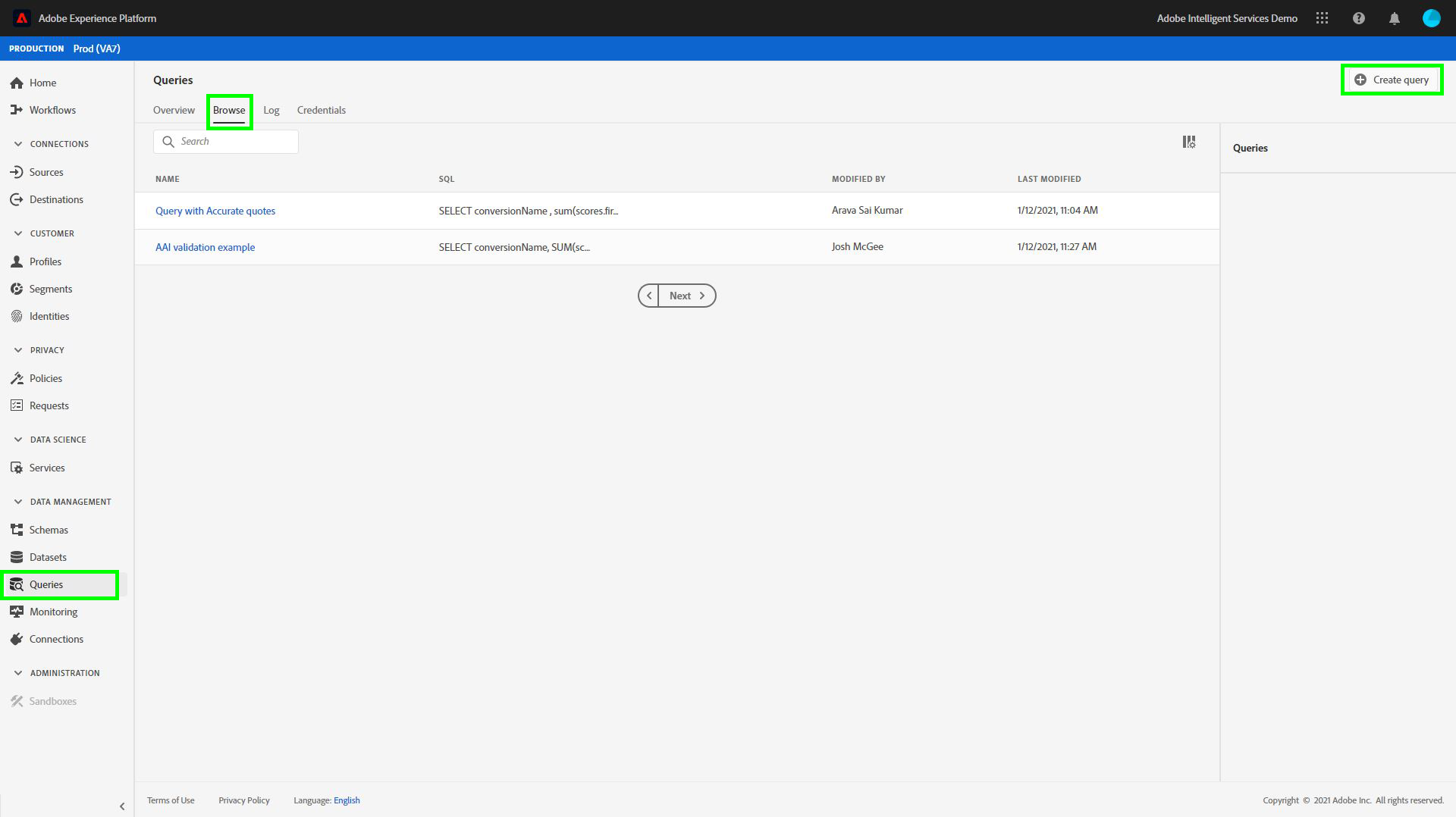
Task: Collapse the Data Science section
Action: [18, 440]
